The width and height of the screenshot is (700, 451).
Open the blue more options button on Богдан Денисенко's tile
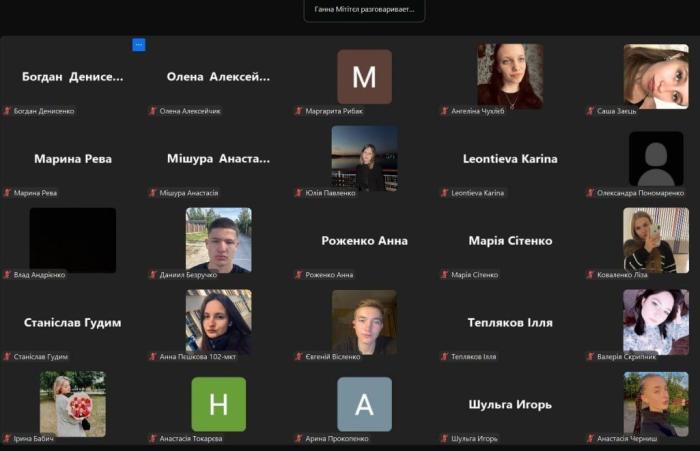pyautogui.click(x=139, y=45)
